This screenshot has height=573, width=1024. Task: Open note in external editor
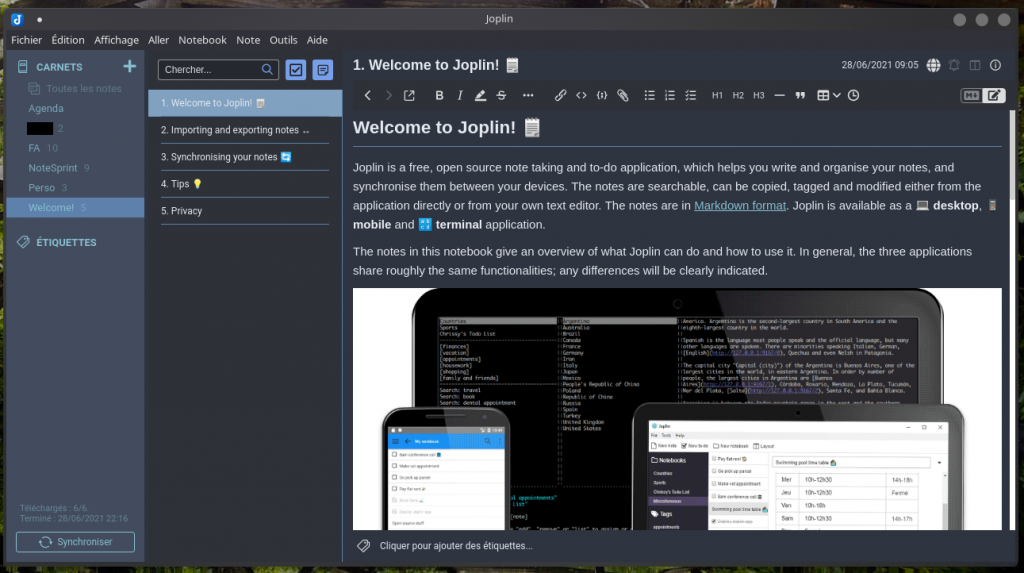point(409,95)
